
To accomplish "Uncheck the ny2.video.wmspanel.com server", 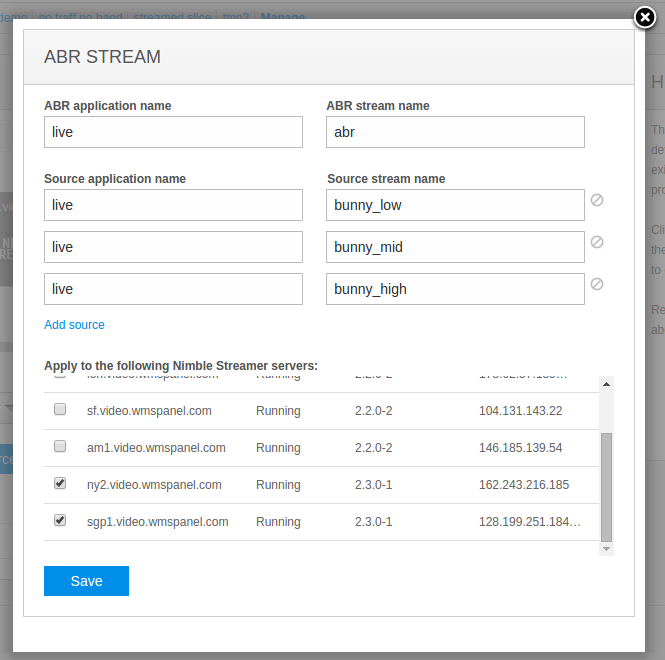I will (x=60, y=484).
